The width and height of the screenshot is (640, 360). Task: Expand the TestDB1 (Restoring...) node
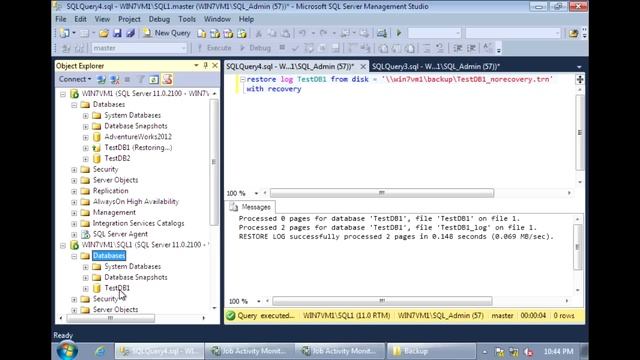(x=85, y=148)
